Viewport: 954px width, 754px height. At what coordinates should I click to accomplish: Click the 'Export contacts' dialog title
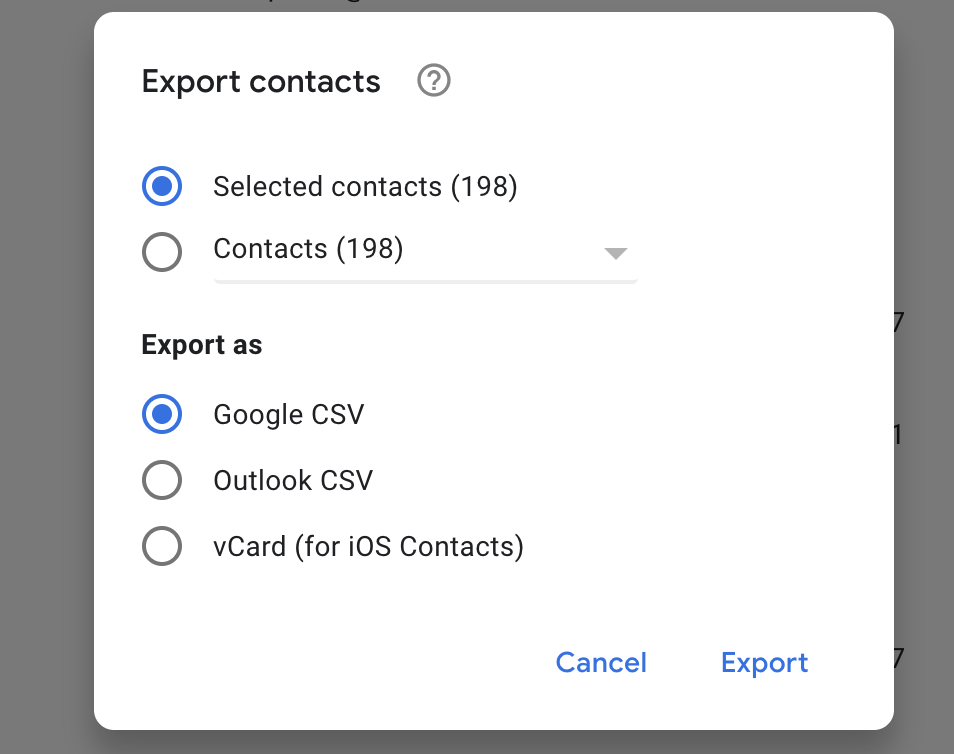click(261, 82)
